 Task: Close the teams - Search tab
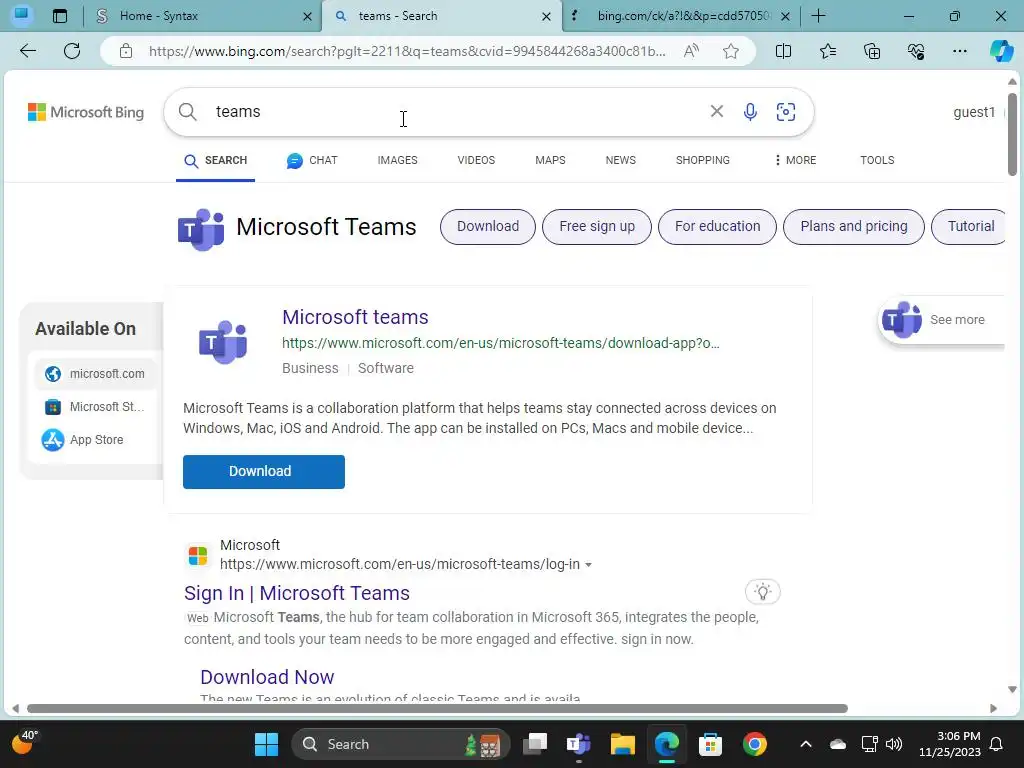(547, 16)
